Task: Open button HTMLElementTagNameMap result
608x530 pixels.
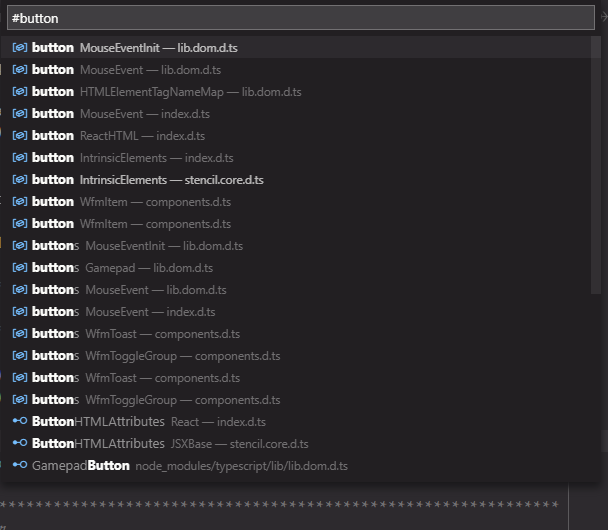Action: click(301, 92)
